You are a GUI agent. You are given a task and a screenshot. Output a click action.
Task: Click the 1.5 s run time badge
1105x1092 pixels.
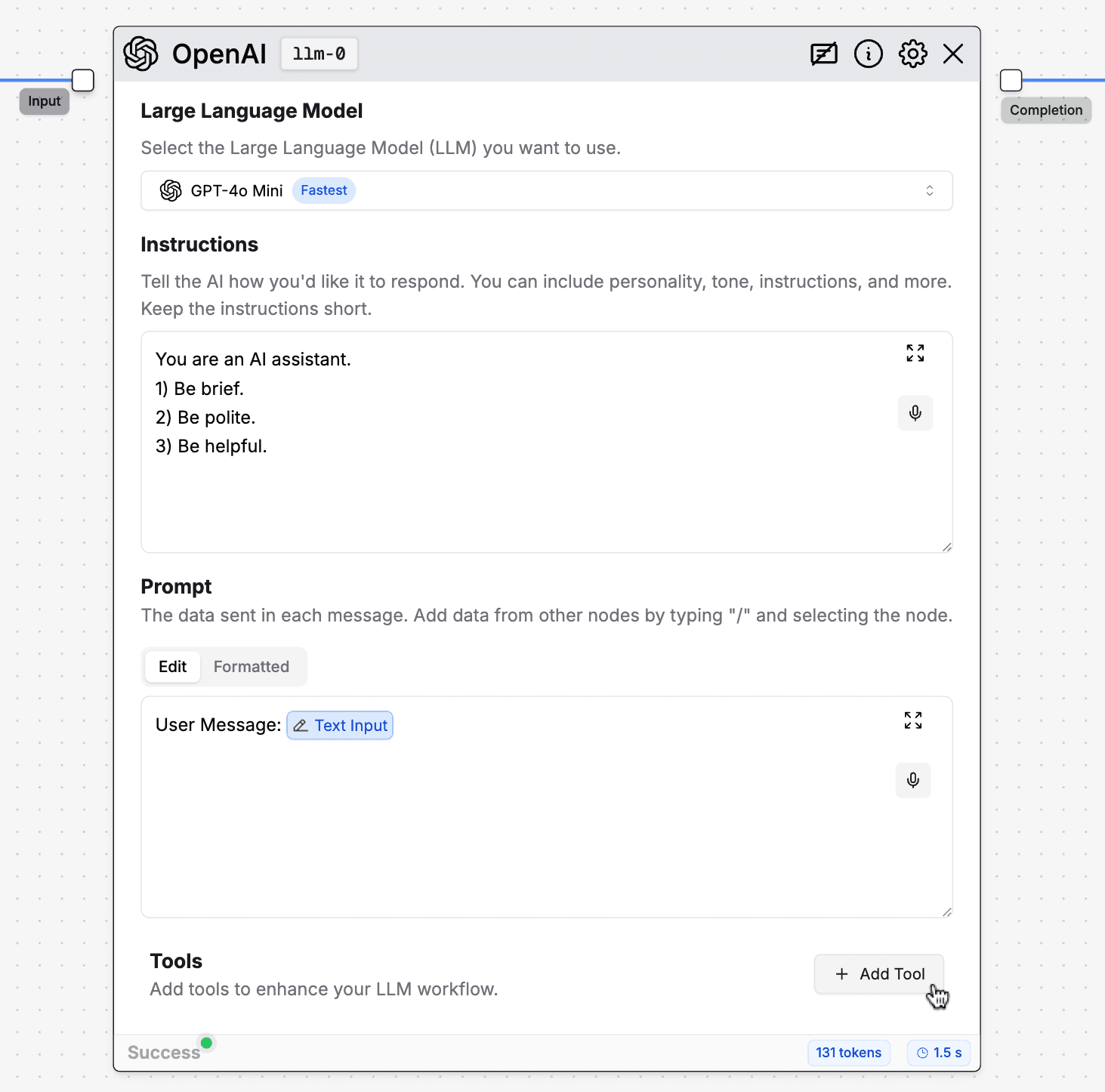(x=939, y=1053)
